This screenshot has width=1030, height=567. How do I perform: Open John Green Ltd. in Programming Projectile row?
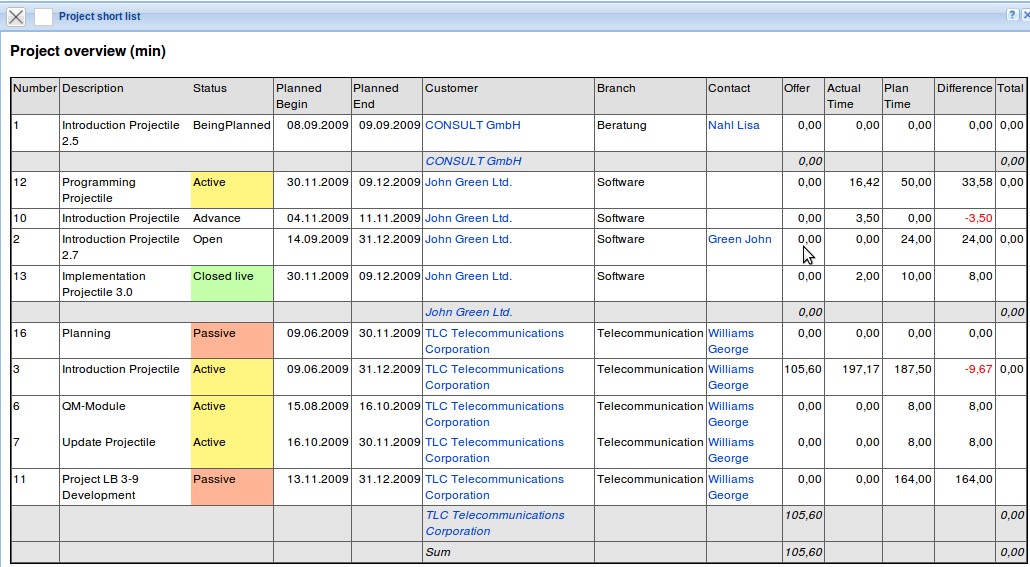pos(468,183)
